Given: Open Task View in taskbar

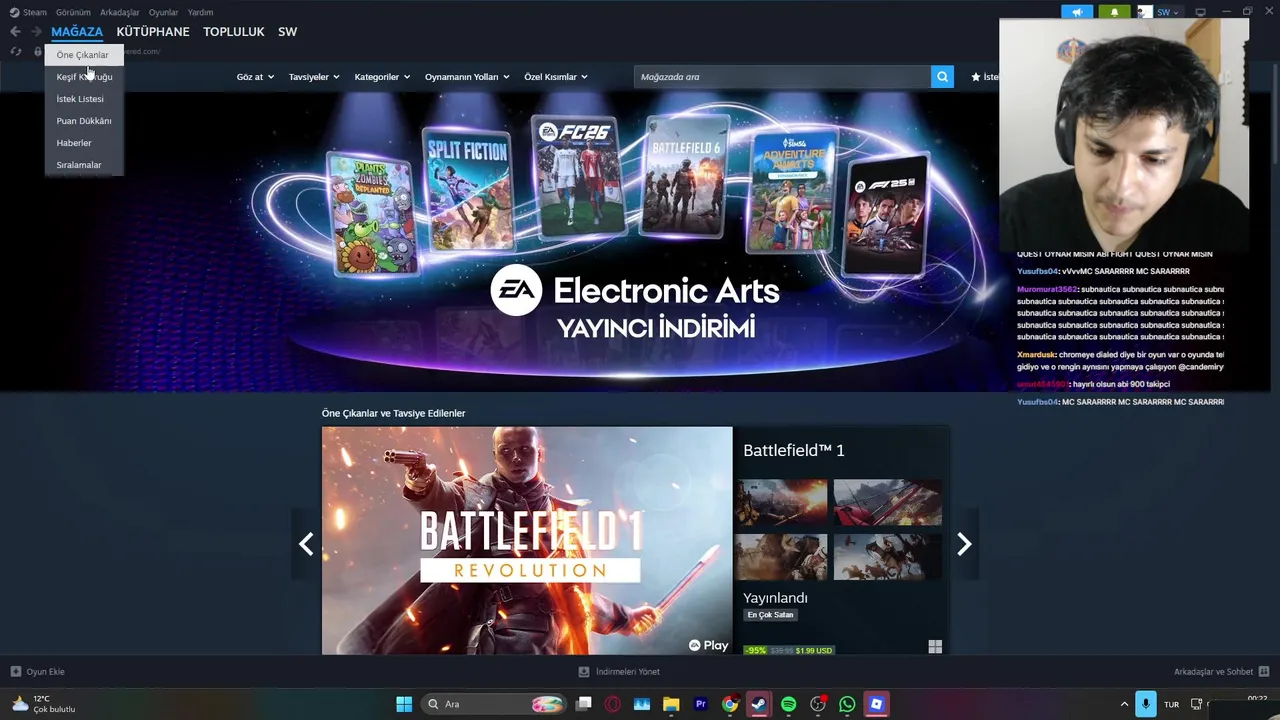Looking at the screenshot, I should (x=584, y=704).
